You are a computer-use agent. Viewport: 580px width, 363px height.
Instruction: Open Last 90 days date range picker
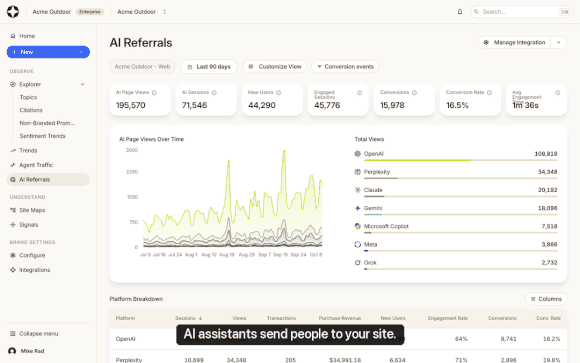tap(209, 67)
